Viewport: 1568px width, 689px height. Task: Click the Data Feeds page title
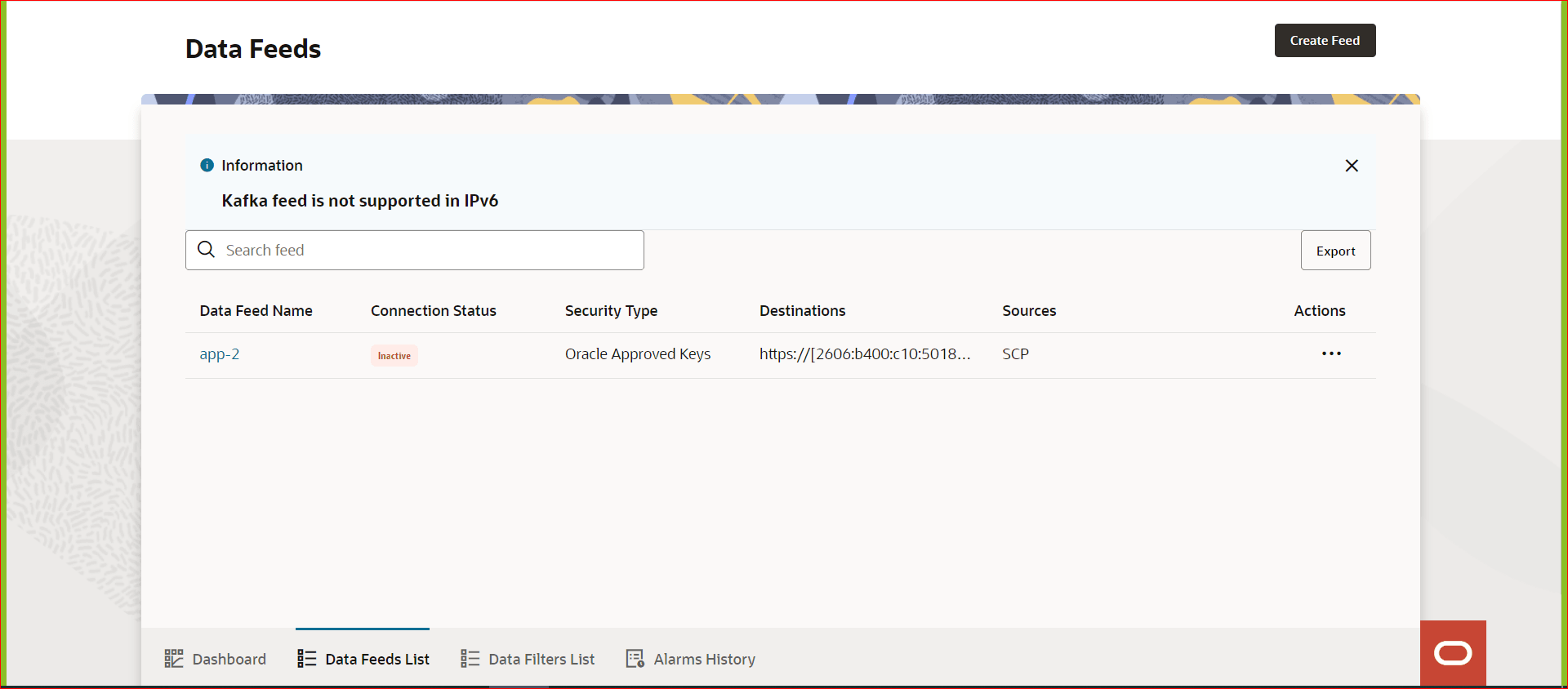coord(253,49)
